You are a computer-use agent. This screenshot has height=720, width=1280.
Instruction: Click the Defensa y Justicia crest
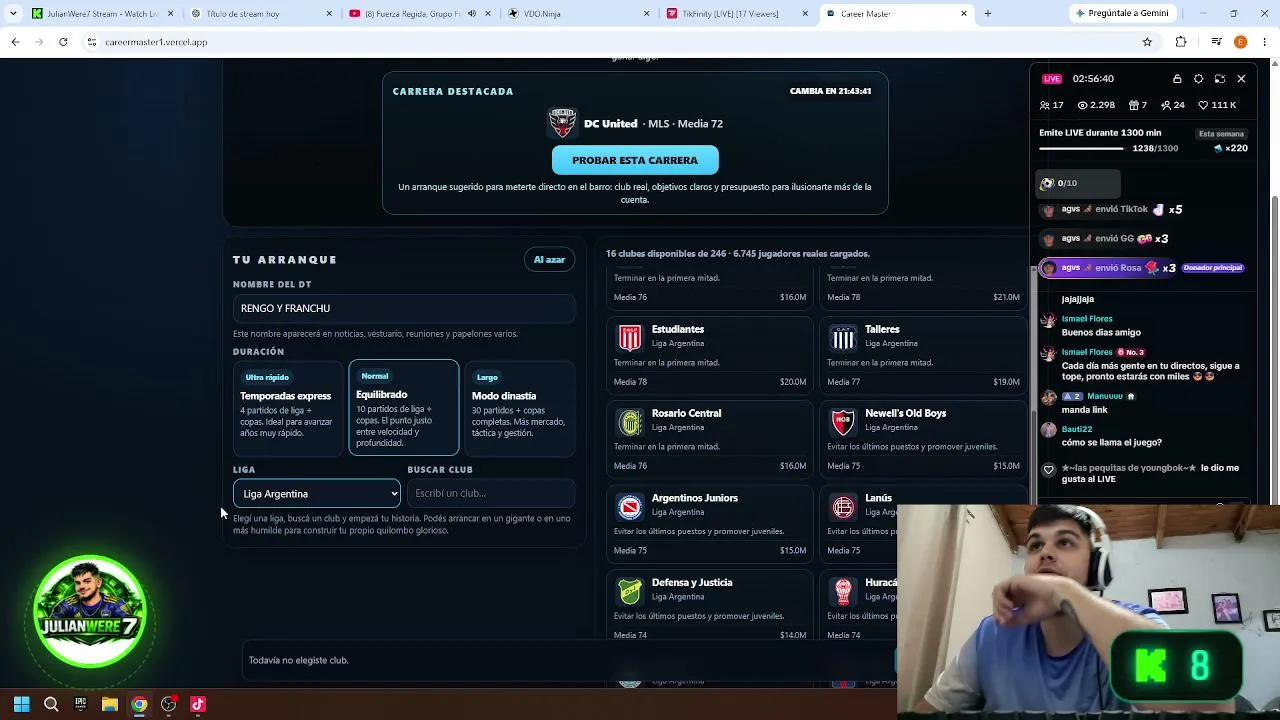coord(630,591)
